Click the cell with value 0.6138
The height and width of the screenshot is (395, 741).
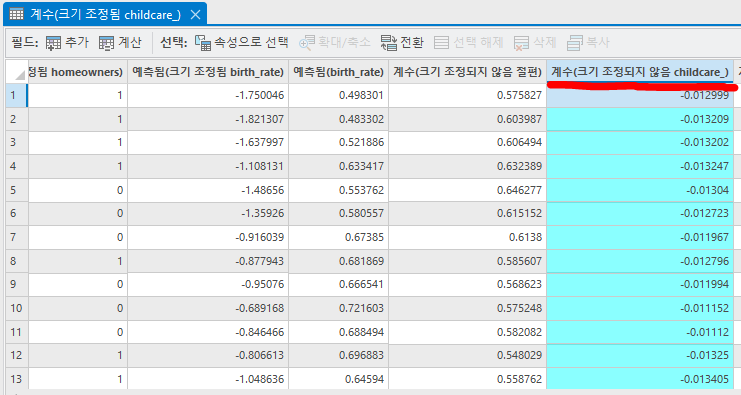[467, 237]
